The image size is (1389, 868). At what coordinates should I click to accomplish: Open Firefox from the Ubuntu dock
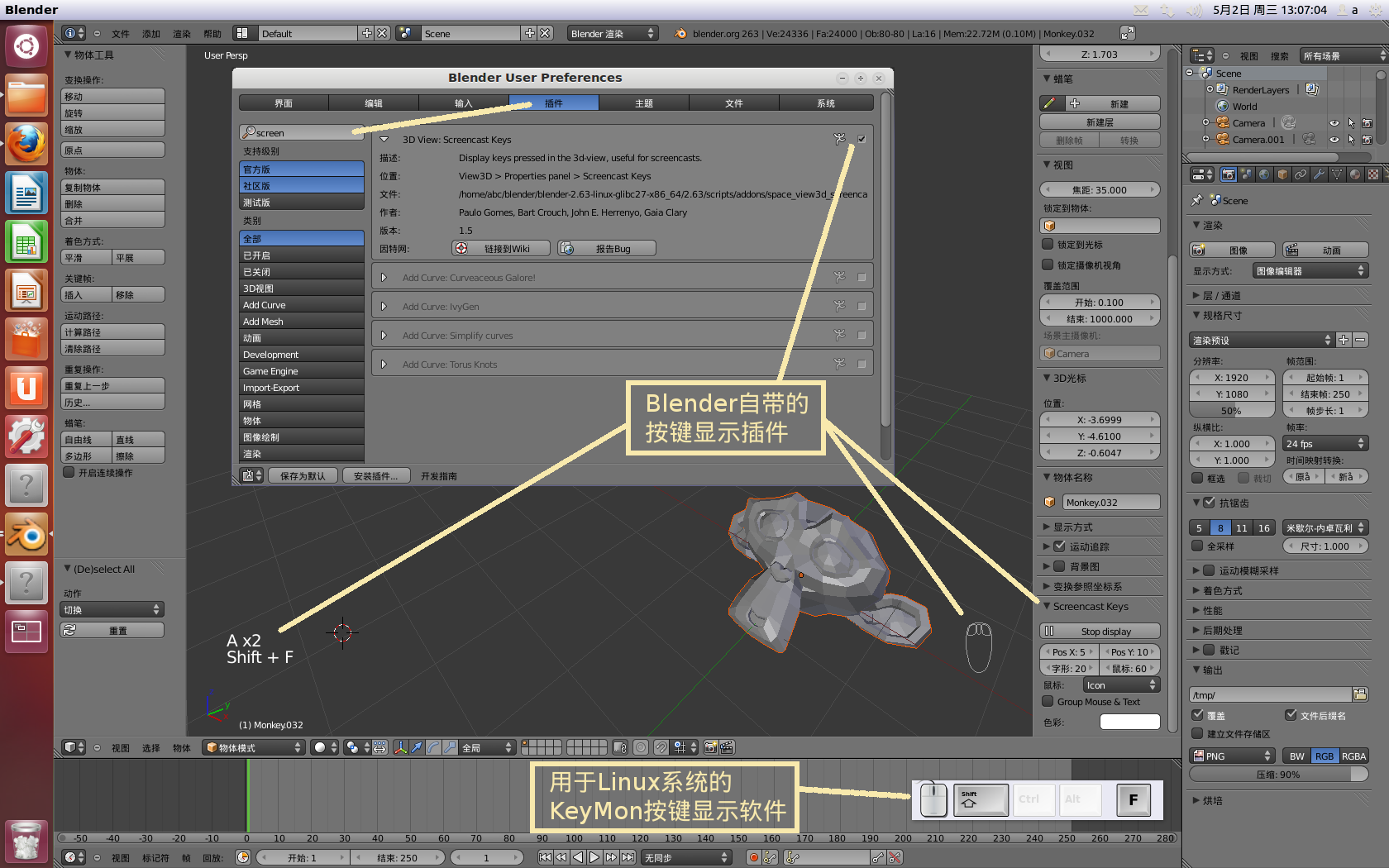26,145
